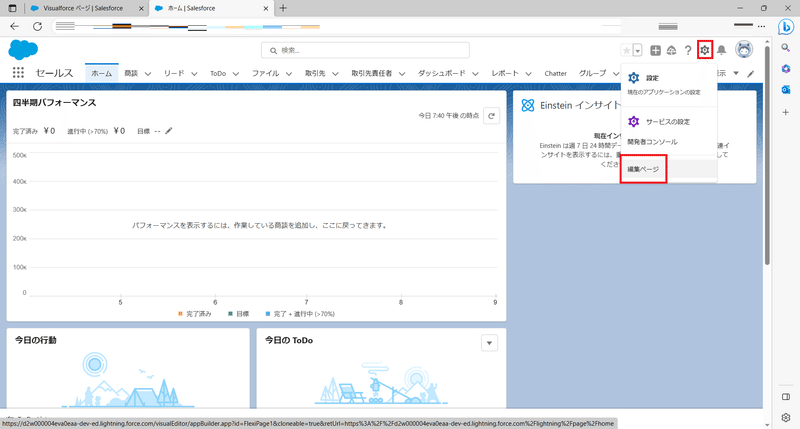Select the 商談 navigation tab
The image size is (800, 429).
[131, 73]
